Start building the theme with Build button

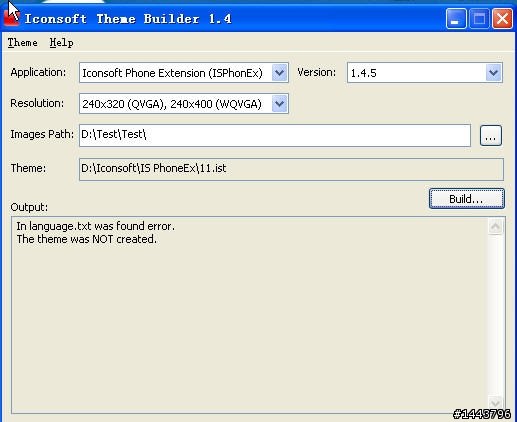467,199
